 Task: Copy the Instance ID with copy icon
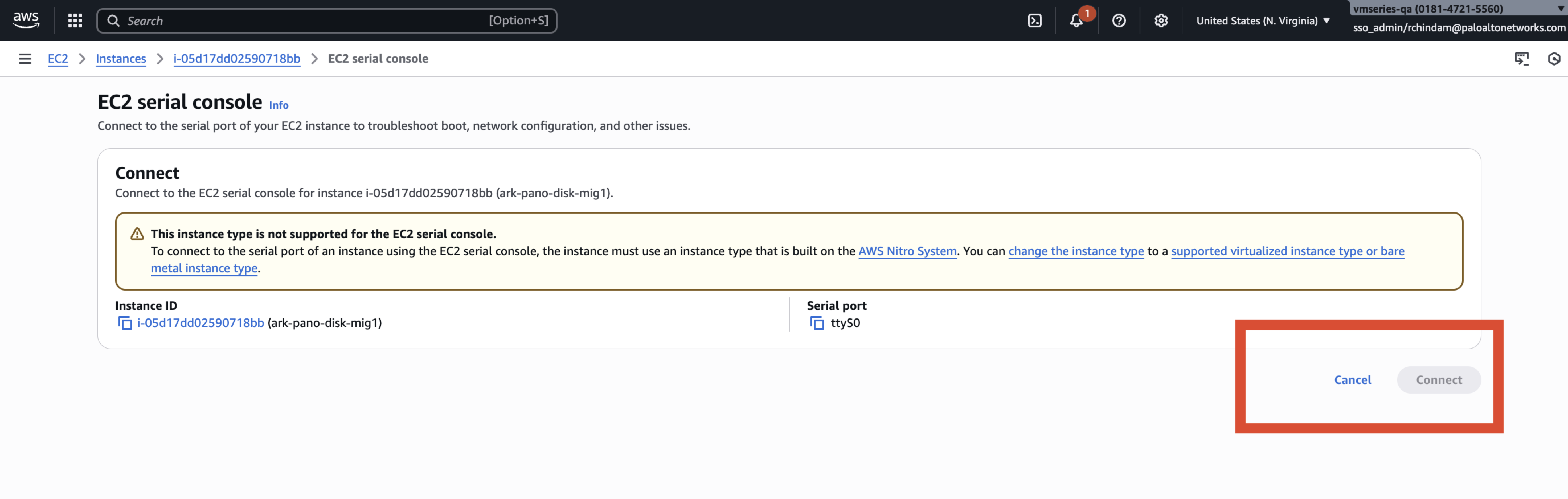point(125,323)
